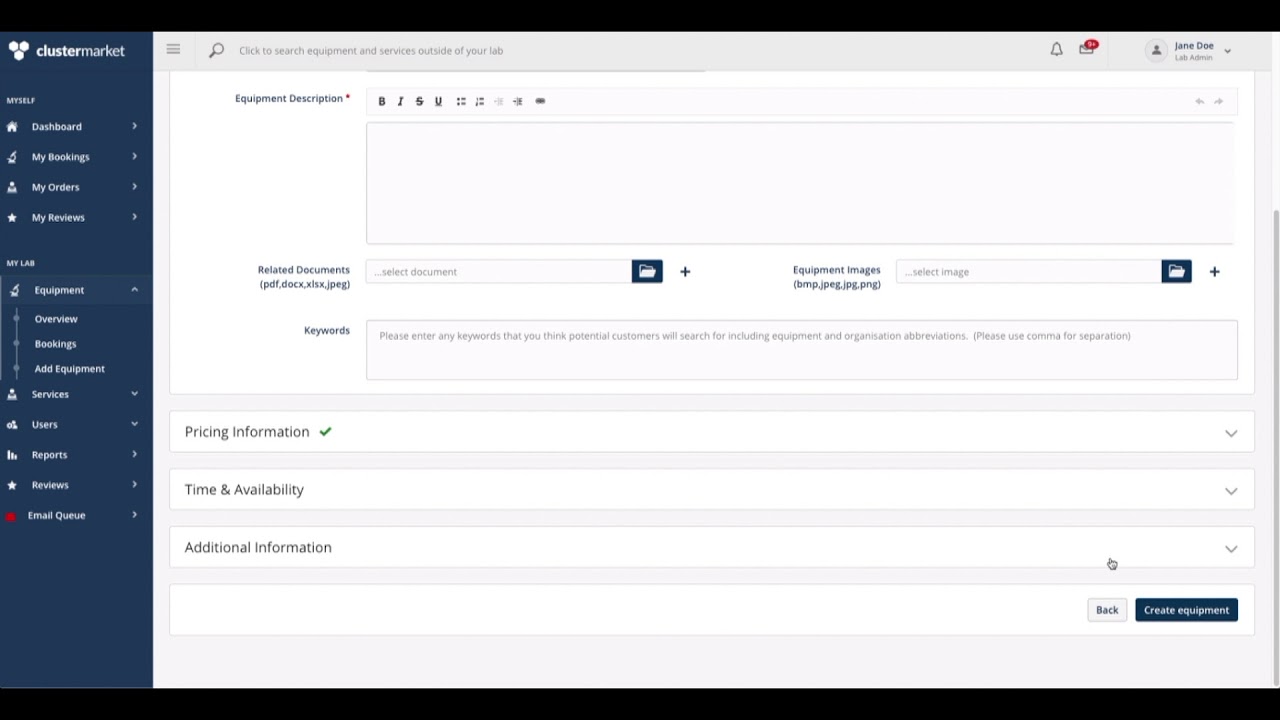Click the Clustermarket logo
Viewport: 1280px width, 720px height.
[67, 50]
